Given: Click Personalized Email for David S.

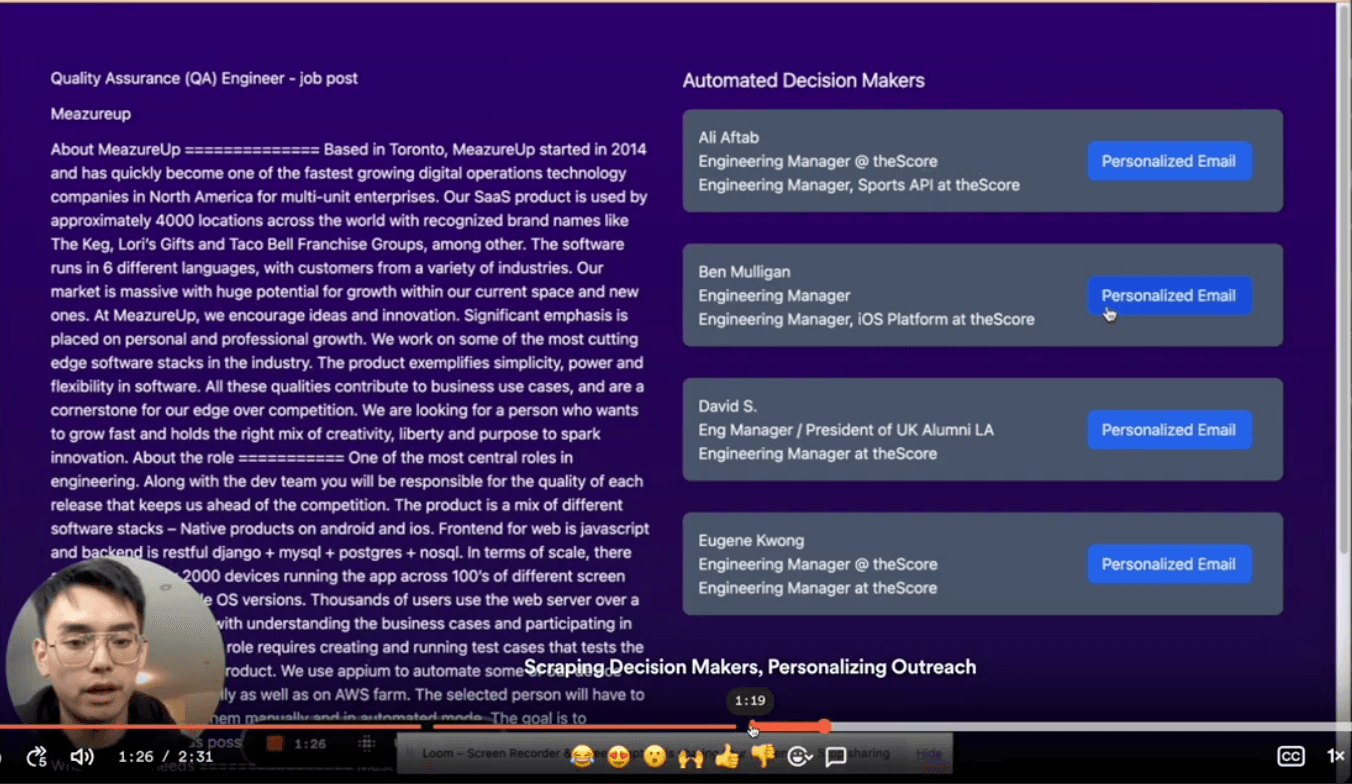Looking at the screenshot, I should point(1168,430).
